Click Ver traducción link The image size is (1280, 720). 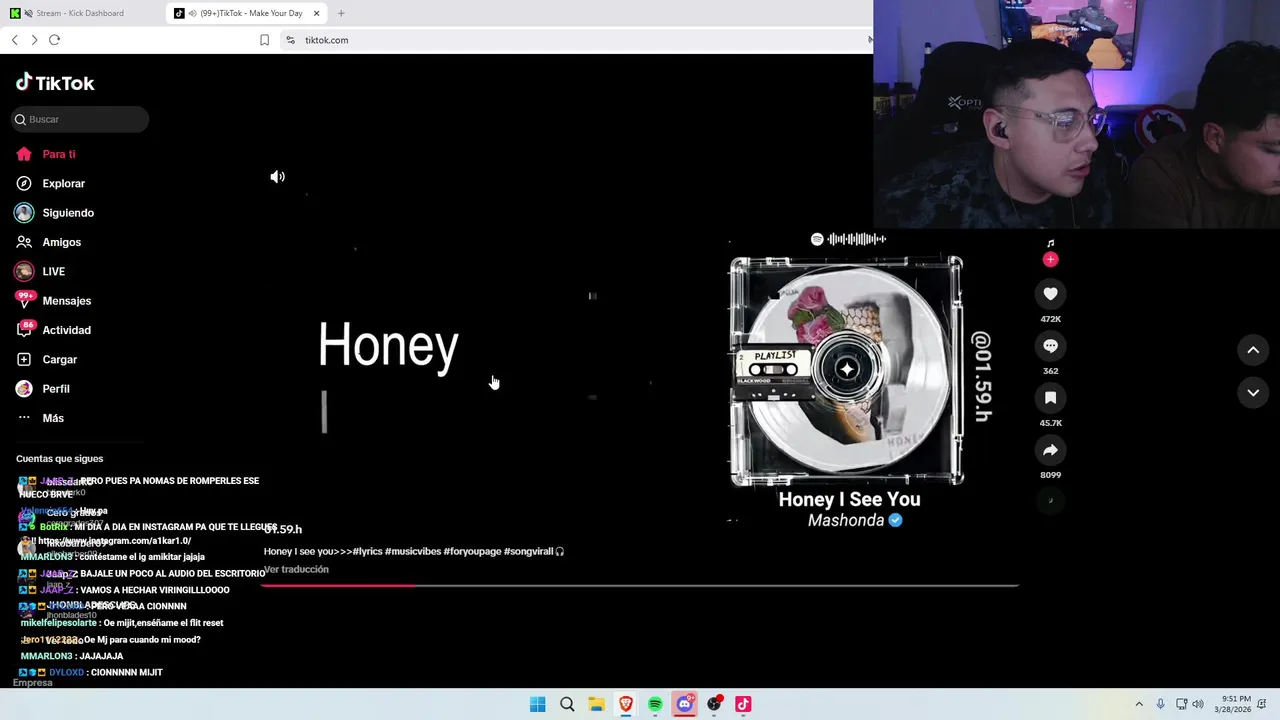coord(296,569)
